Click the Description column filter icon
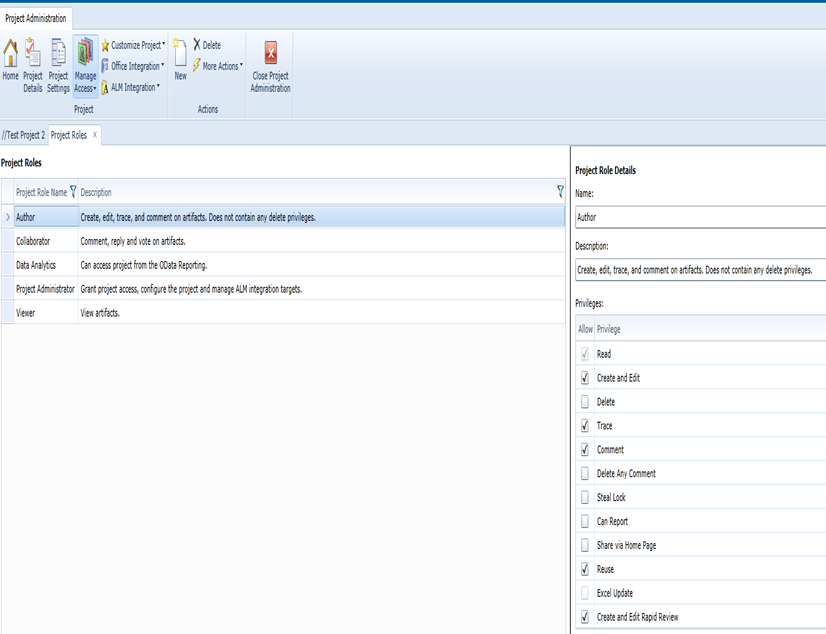Image resolution: width=826 pixels, height=634 pixels. click(559, 191)
